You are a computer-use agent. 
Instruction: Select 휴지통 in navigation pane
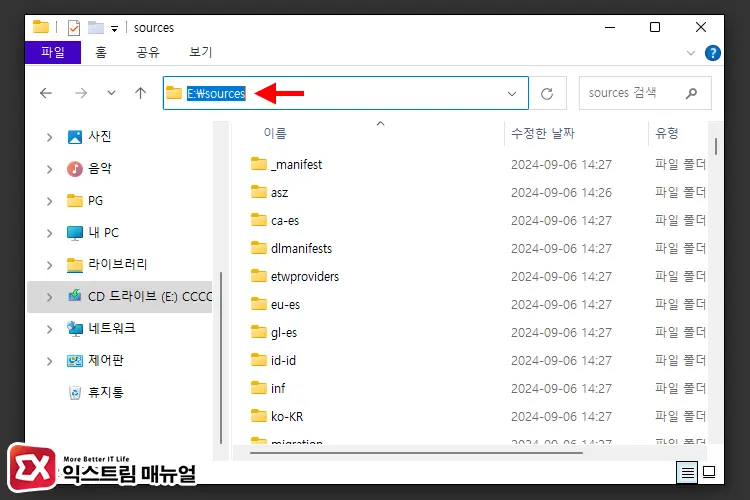[106, 392]
